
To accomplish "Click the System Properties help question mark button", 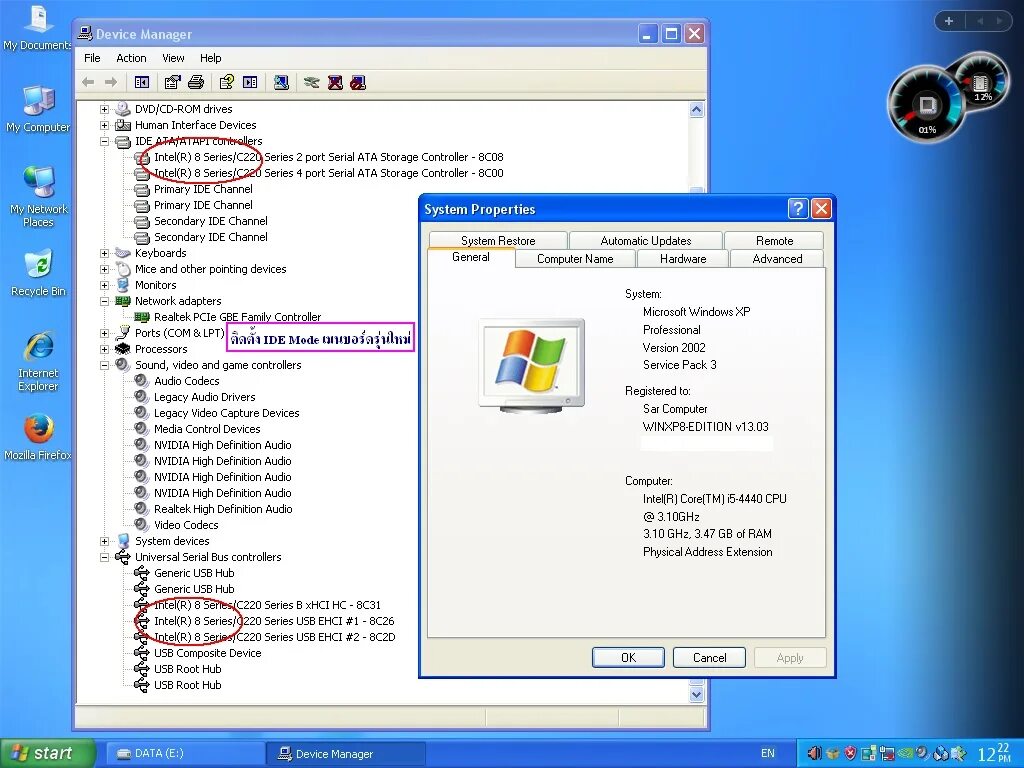I will tap(798, 209).
